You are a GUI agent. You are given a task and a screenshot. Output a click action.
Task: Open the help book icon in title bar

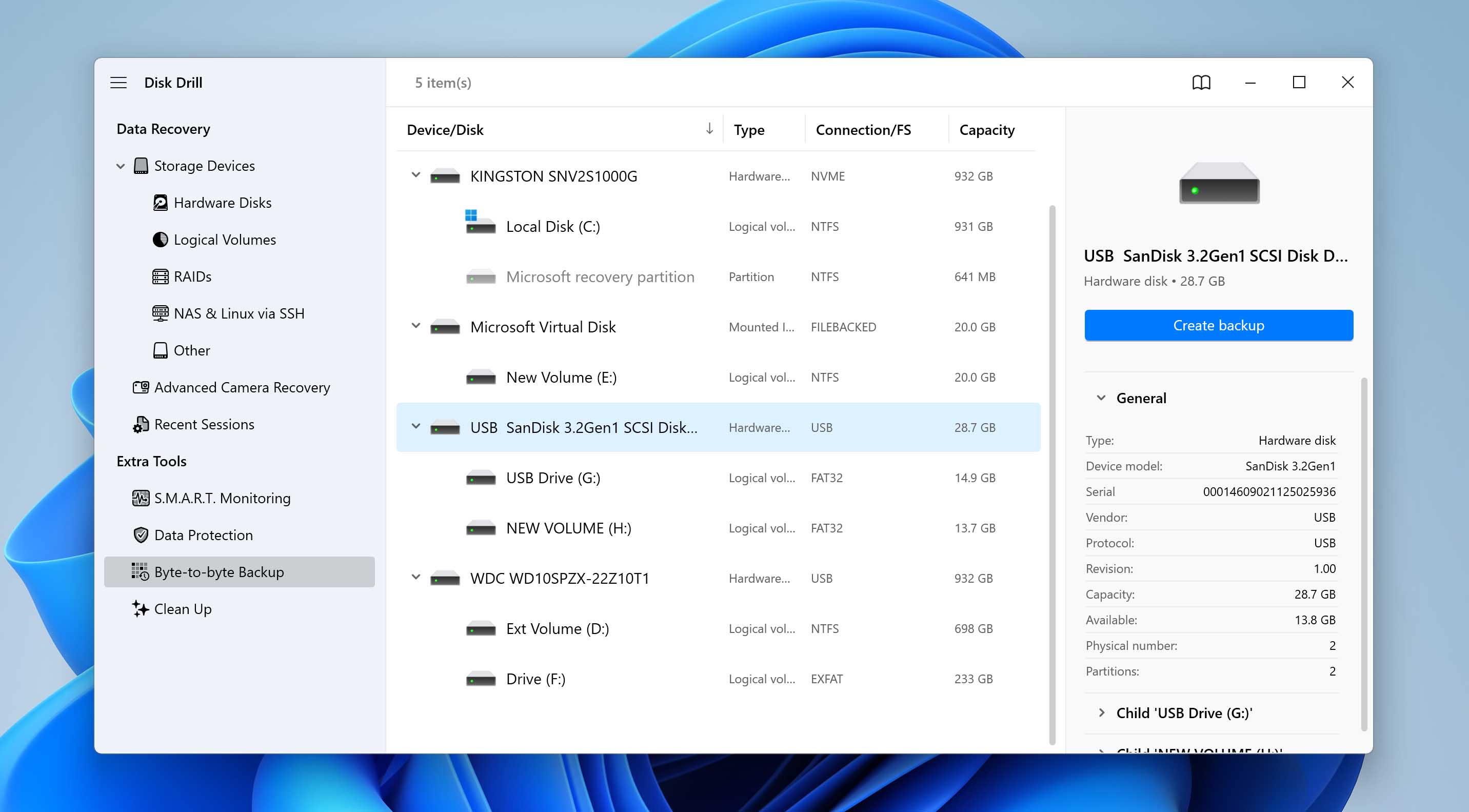(x=1201, y=83)
